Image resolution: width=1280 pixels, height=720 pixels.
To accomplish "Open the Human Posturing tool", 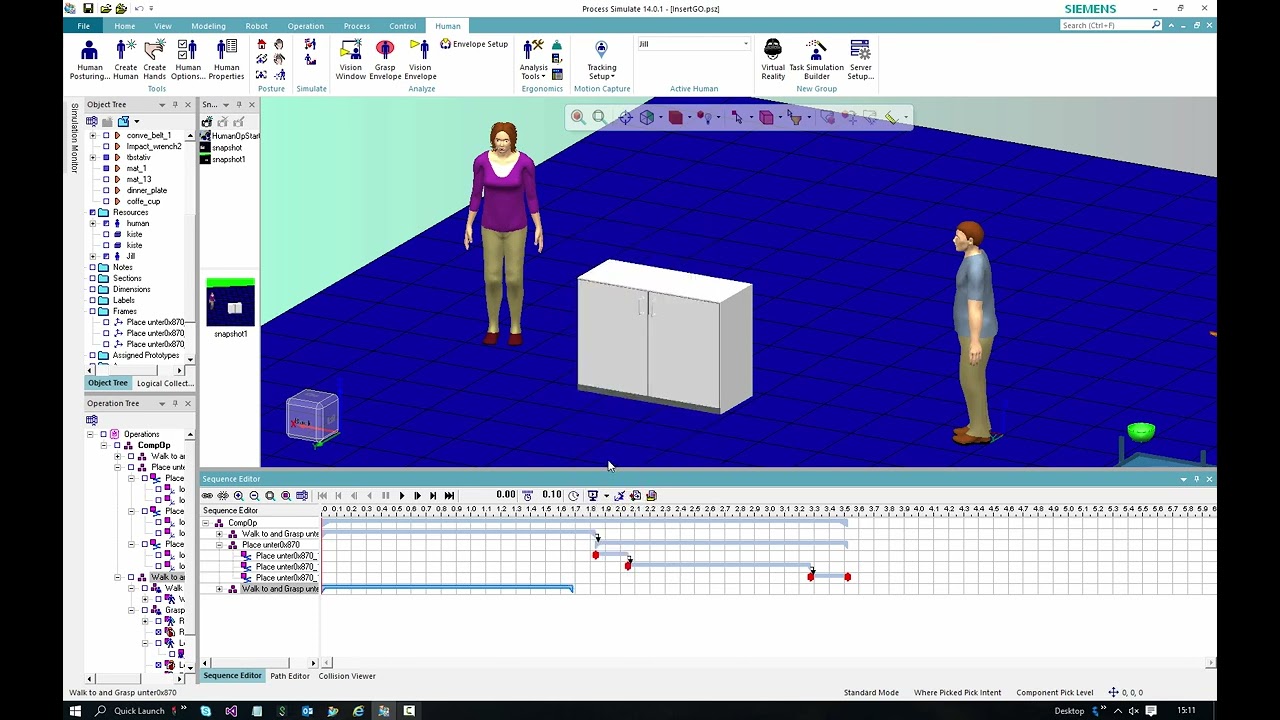I will coord(90,60).
